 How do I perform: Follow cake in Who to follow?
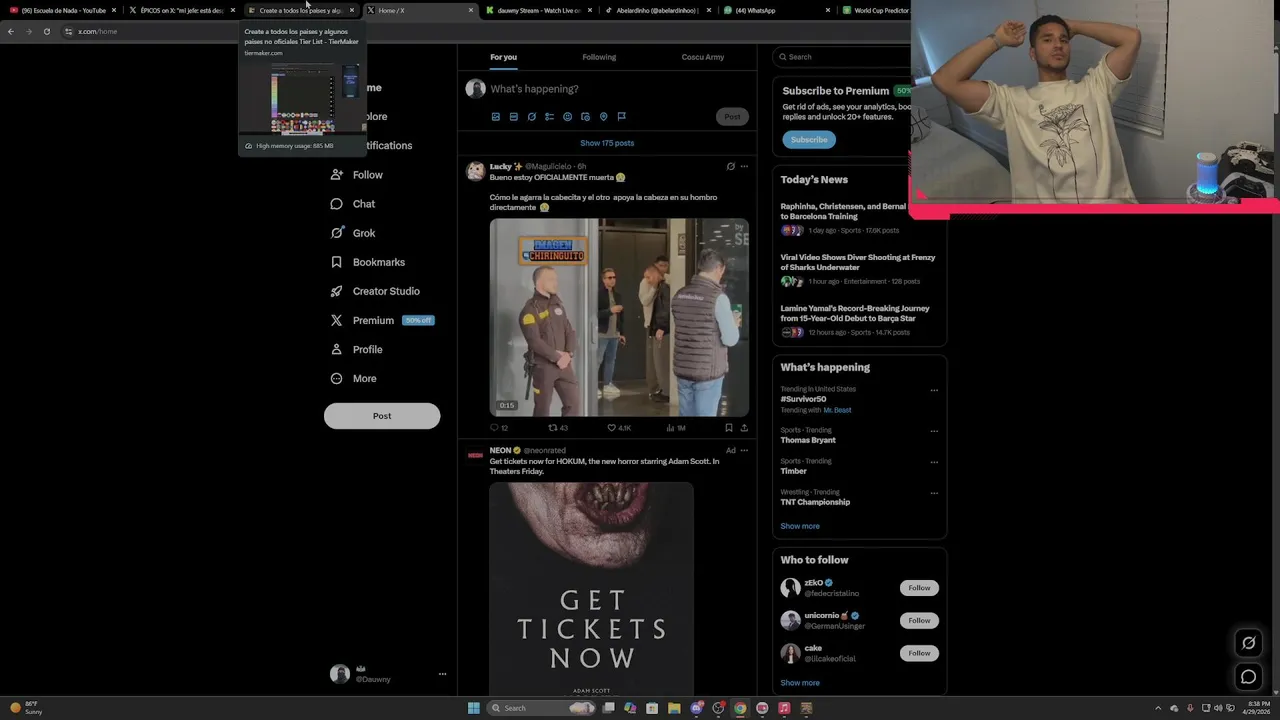[x=919, y=653]
